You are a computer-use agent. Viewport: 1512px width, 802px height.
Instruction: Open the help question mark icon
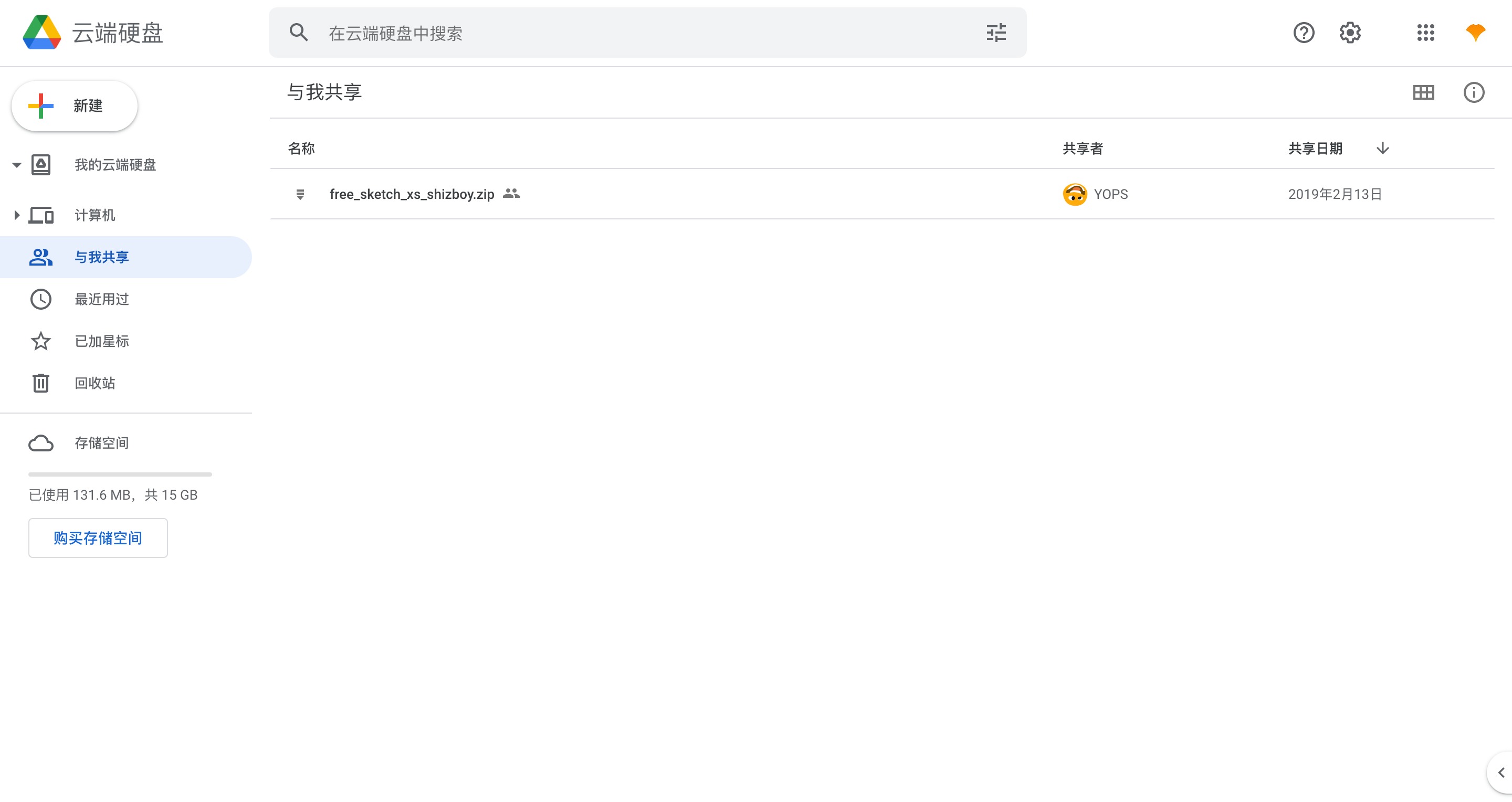click(1304, 32)
